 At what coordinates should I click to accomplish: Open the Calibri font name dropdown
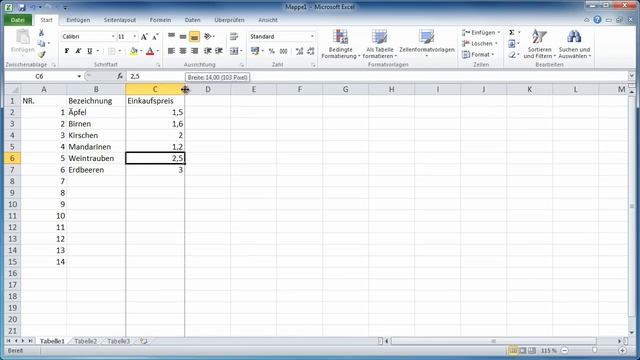pos(113,37)
